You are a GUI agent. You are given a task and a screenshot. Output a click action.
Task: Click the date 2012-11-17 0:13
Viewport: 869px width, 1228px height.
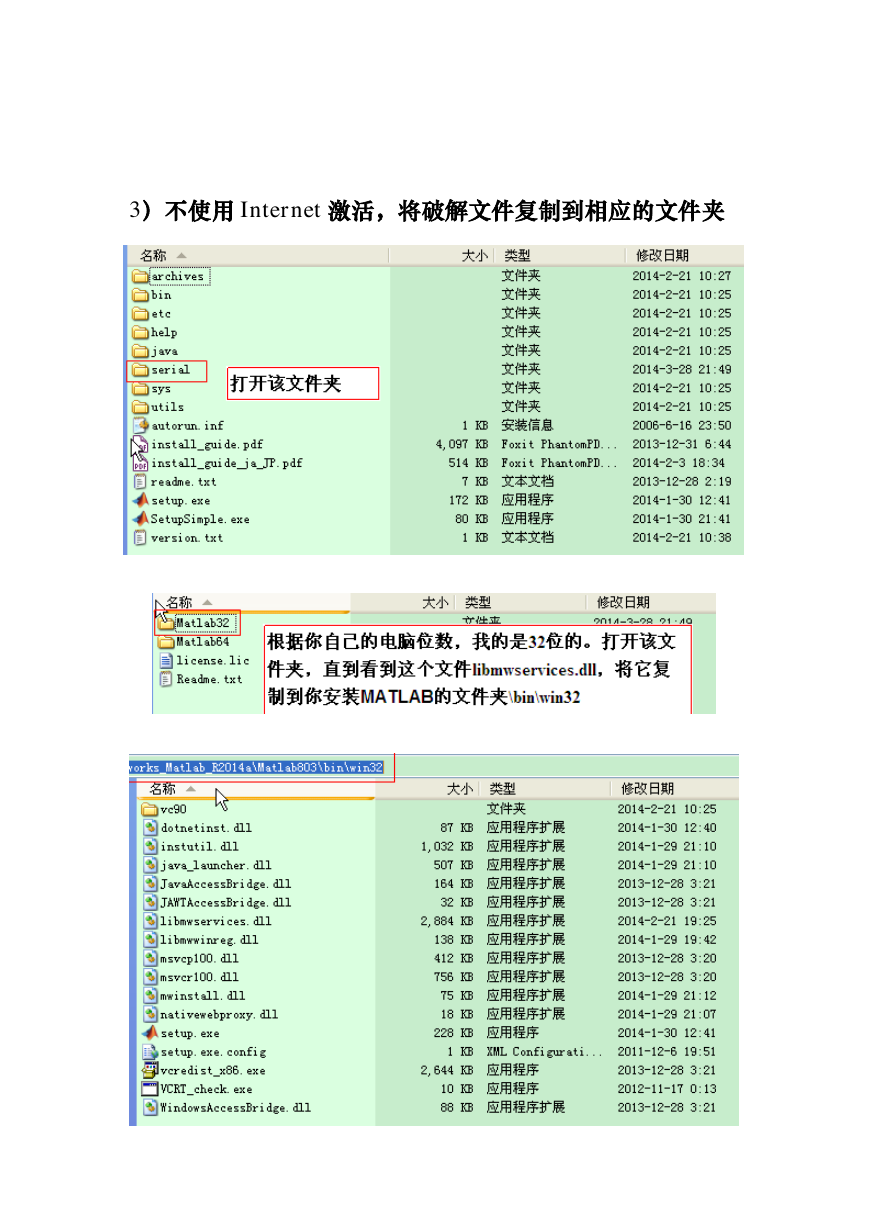pos(667,1089)
